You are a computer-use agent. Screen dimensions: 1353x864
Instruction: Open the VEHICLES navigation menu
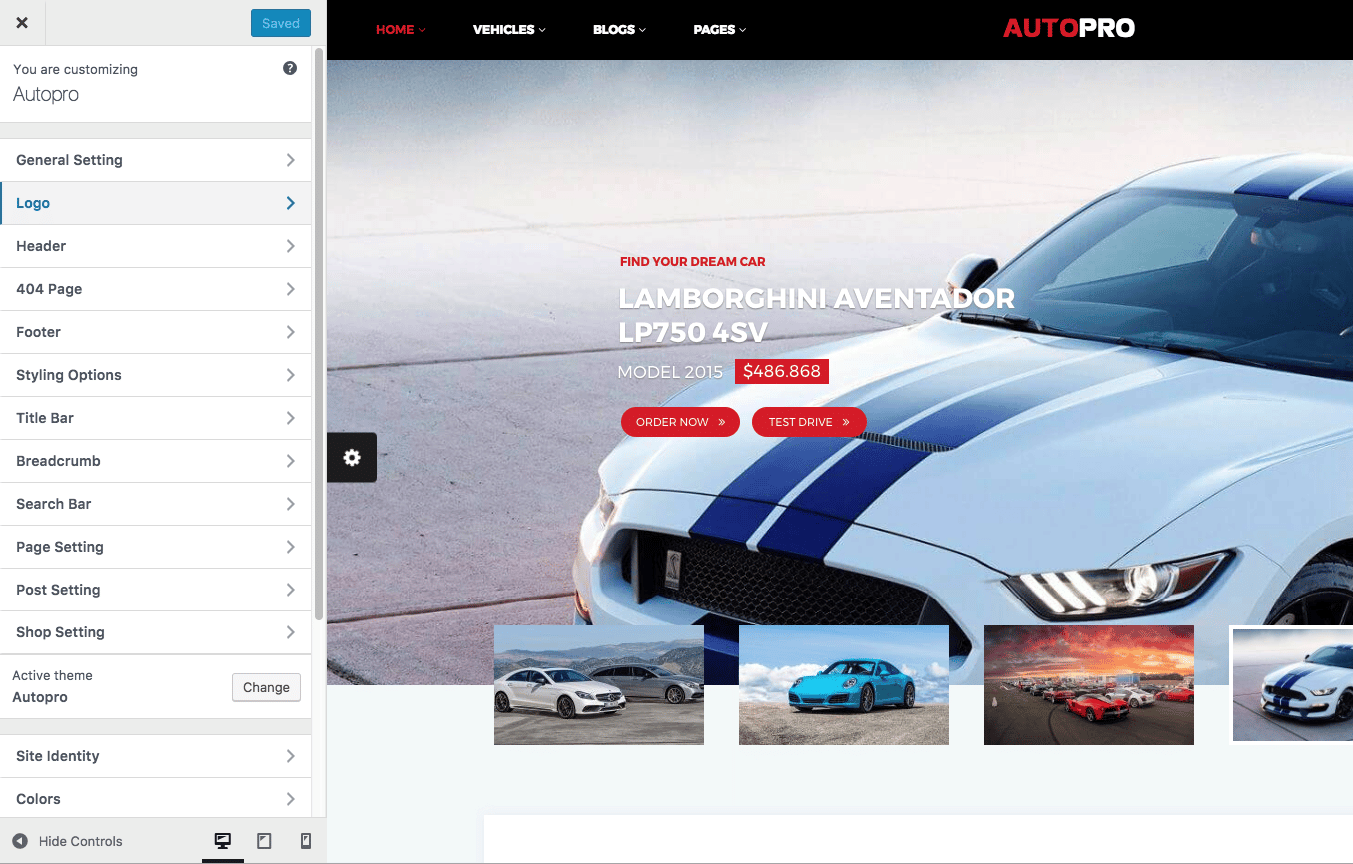(x=509, y=30)
